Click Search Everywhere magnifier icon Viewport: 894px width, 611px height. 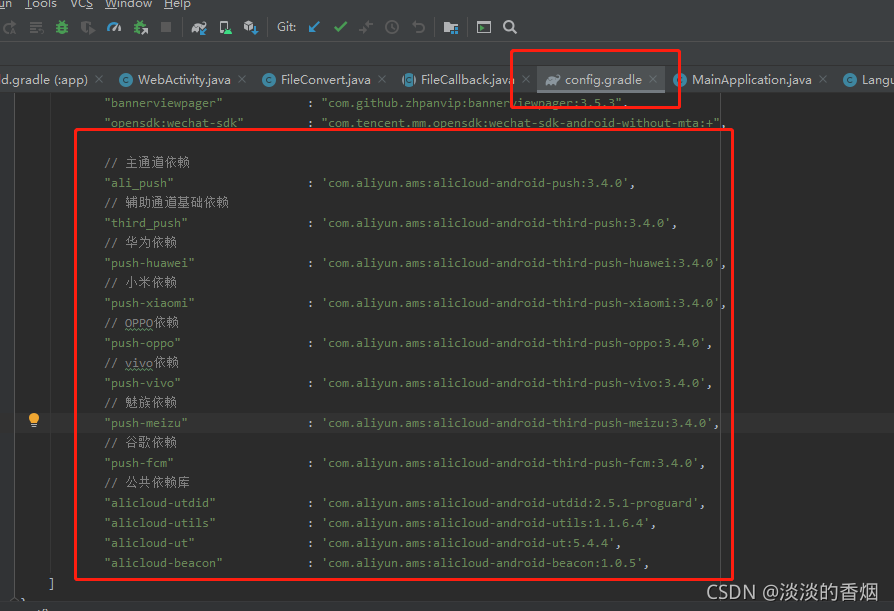point(510,27)
